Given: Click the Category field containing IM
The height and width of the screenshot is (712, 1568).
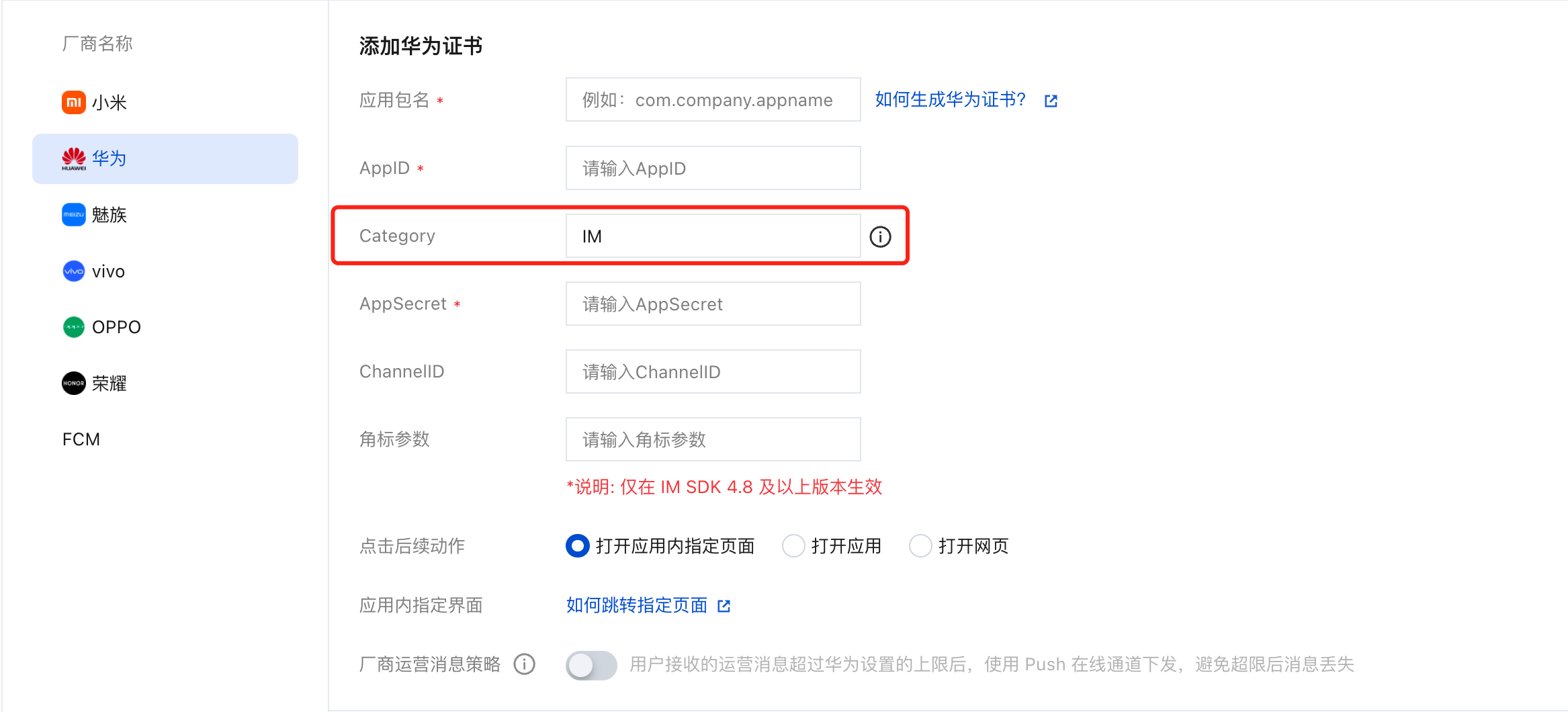Looking at the screenshot, I should coord(713,236).
